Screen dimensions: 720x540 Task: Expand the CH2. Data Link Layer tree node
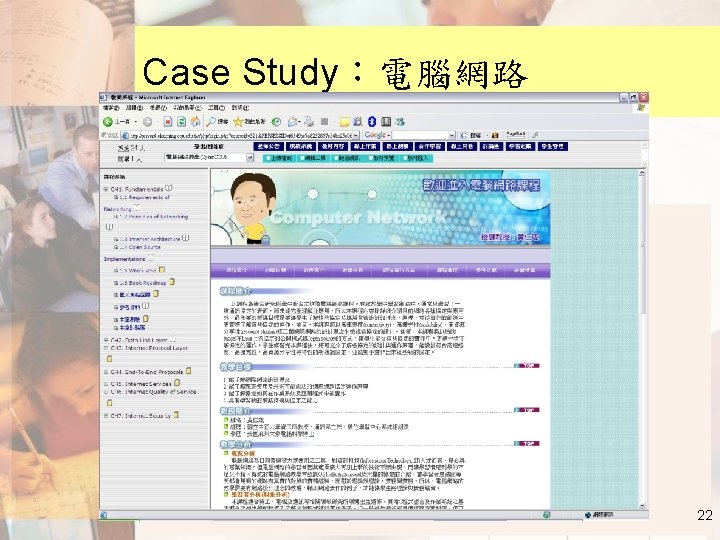[106, 340]
